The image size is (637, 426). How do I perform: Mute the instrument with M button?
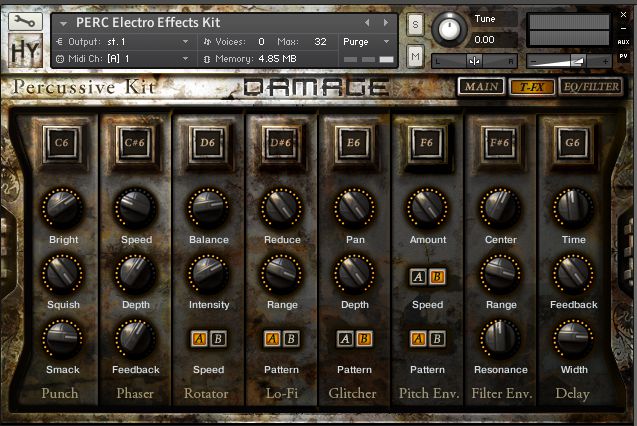[x=415, y=56]
